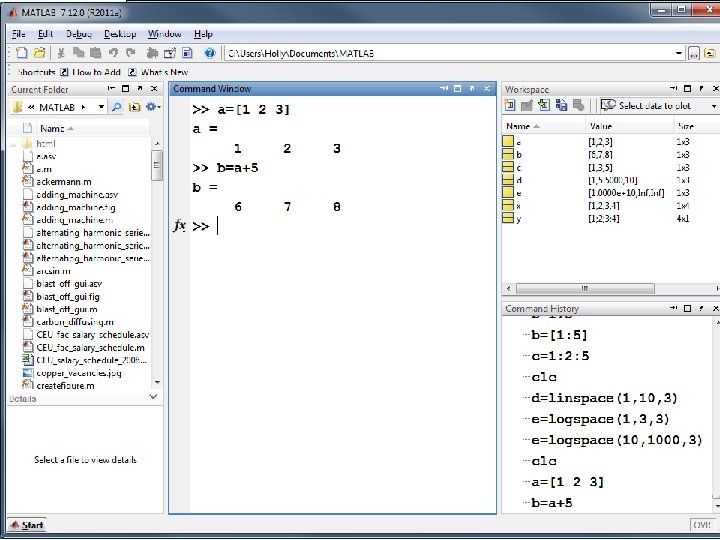This screenshot has height=540, width=720.
Task: Open the Profiler toolbar icon
Action: tap(187, 53)
